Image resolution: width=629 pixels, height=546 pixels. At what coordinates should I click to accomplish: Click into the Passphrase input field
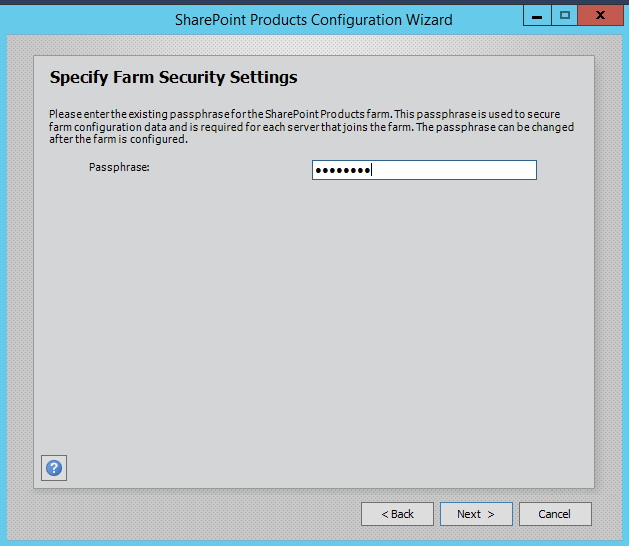424,170
